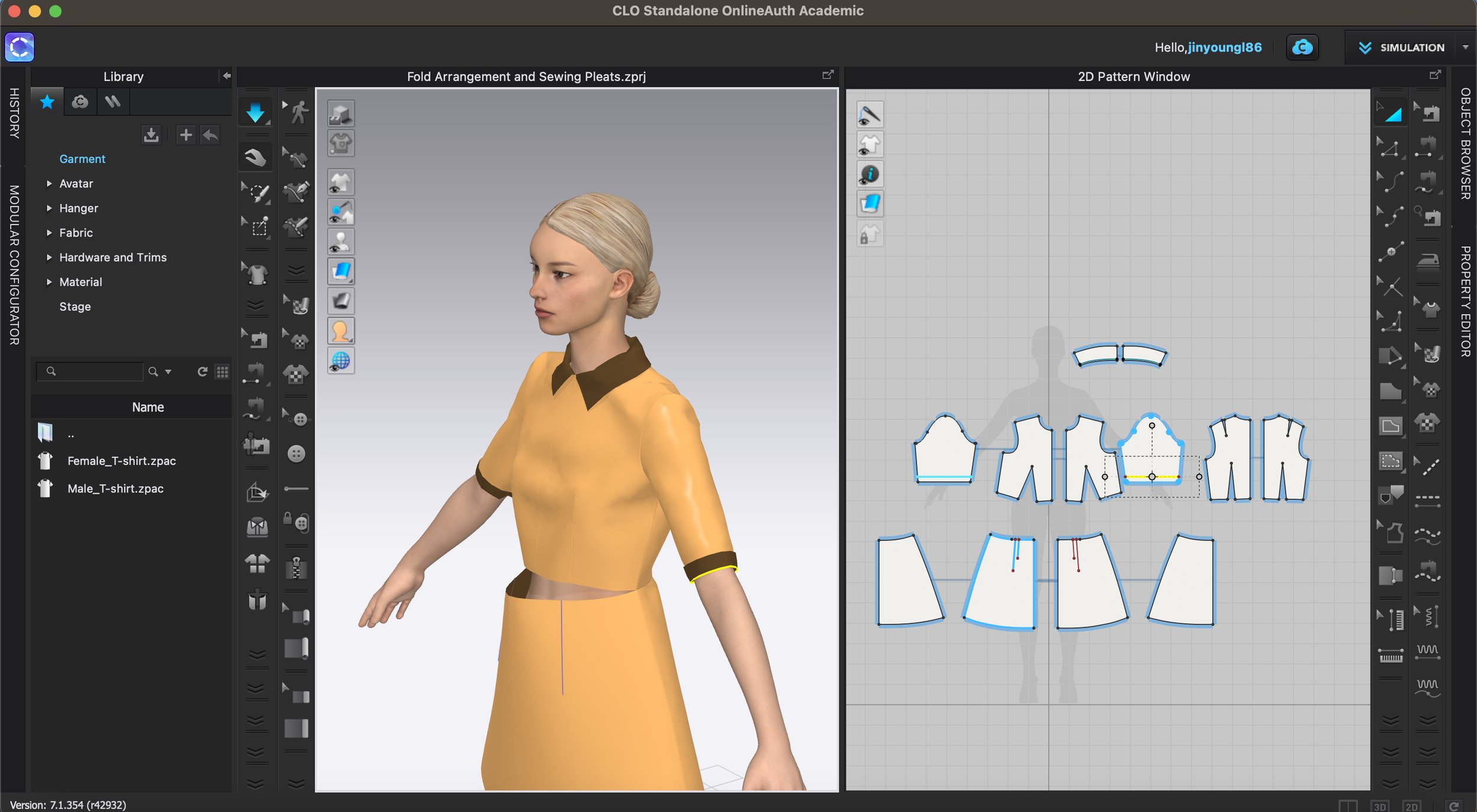Select the topstitch dashed-line tool
This screenshot has width=1477, height=812.
[x=1428, y=500]
